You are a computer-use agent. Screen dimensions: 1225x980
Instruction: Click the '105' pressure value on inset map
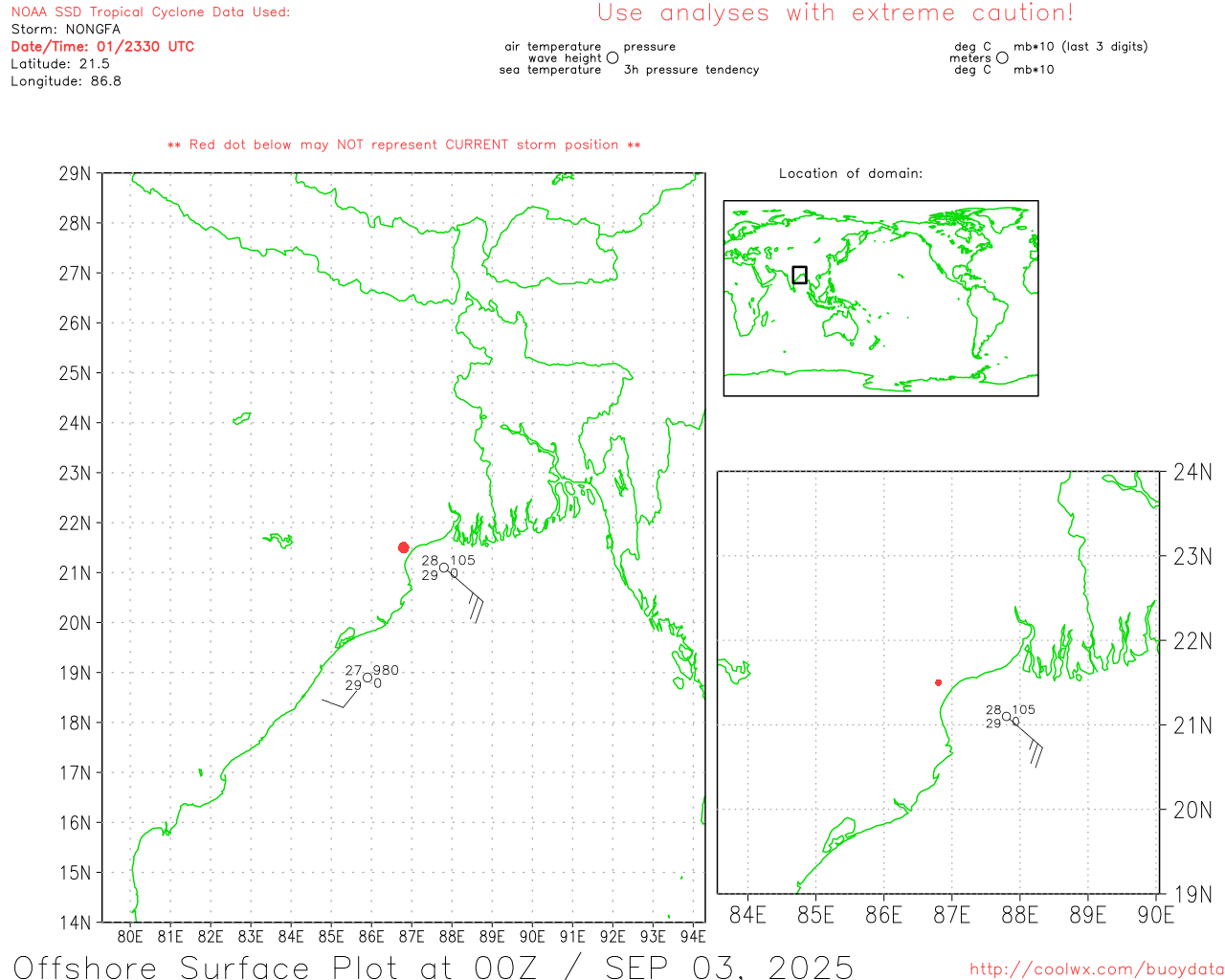coord(1023,710)
